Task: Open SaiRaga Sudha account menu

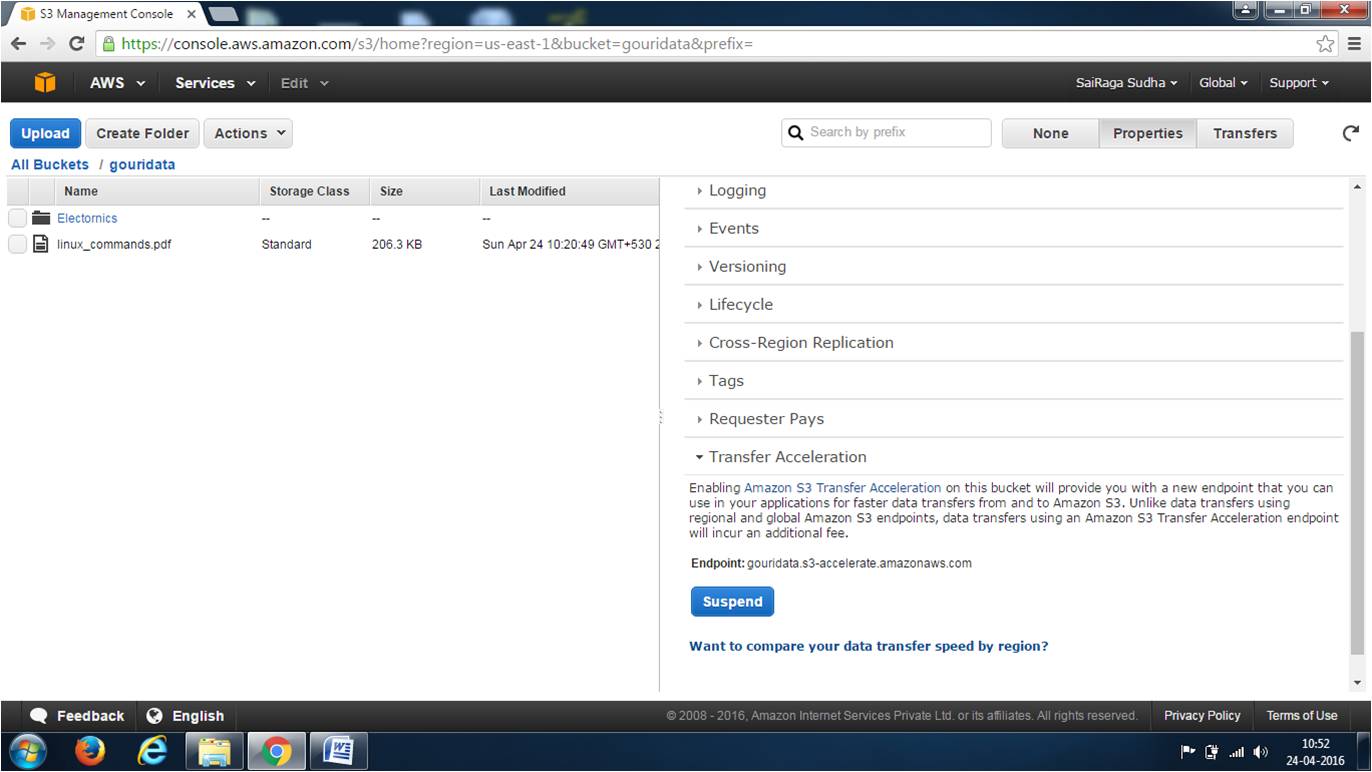Action: point(1126,83)
